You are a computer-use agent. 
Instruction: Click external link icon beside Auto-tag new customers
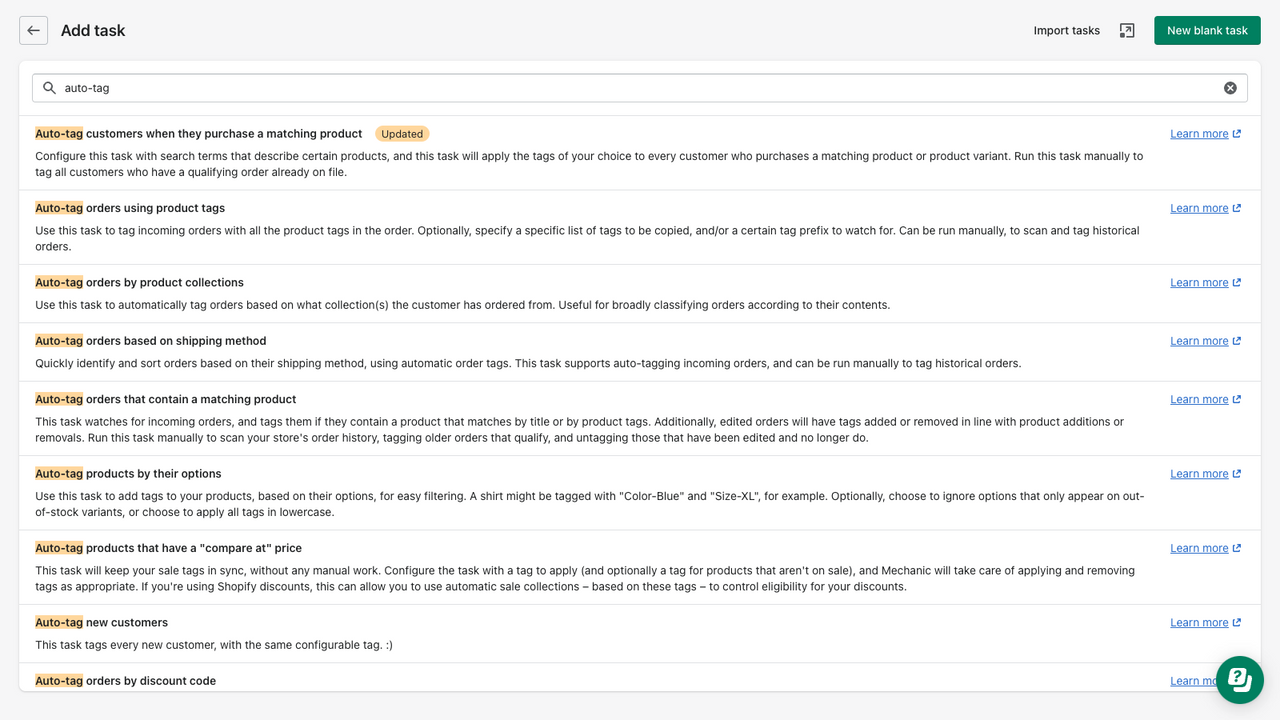[1236, 621]
